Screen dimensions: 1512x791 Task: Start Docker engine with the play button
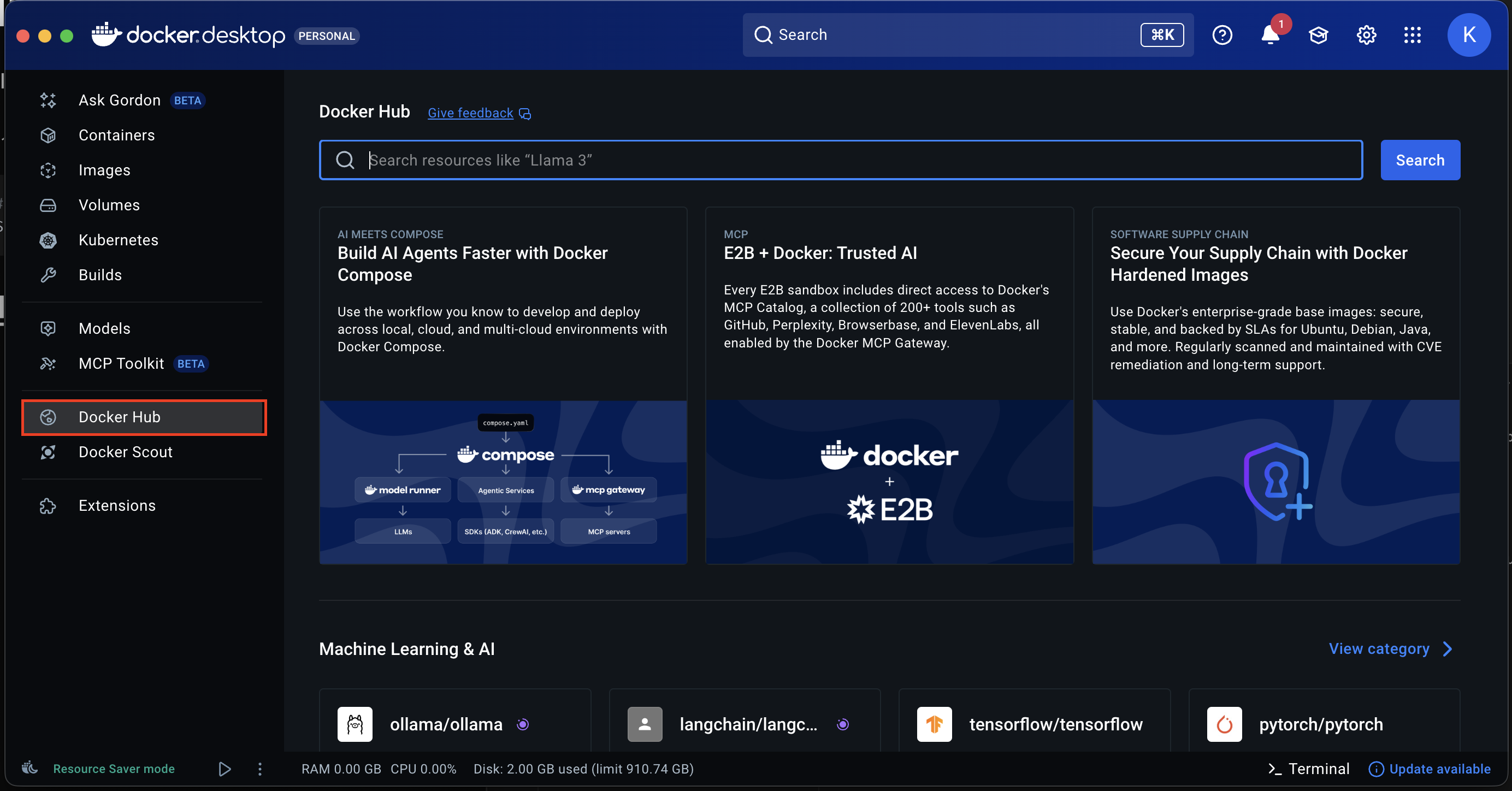pos(224,769)
